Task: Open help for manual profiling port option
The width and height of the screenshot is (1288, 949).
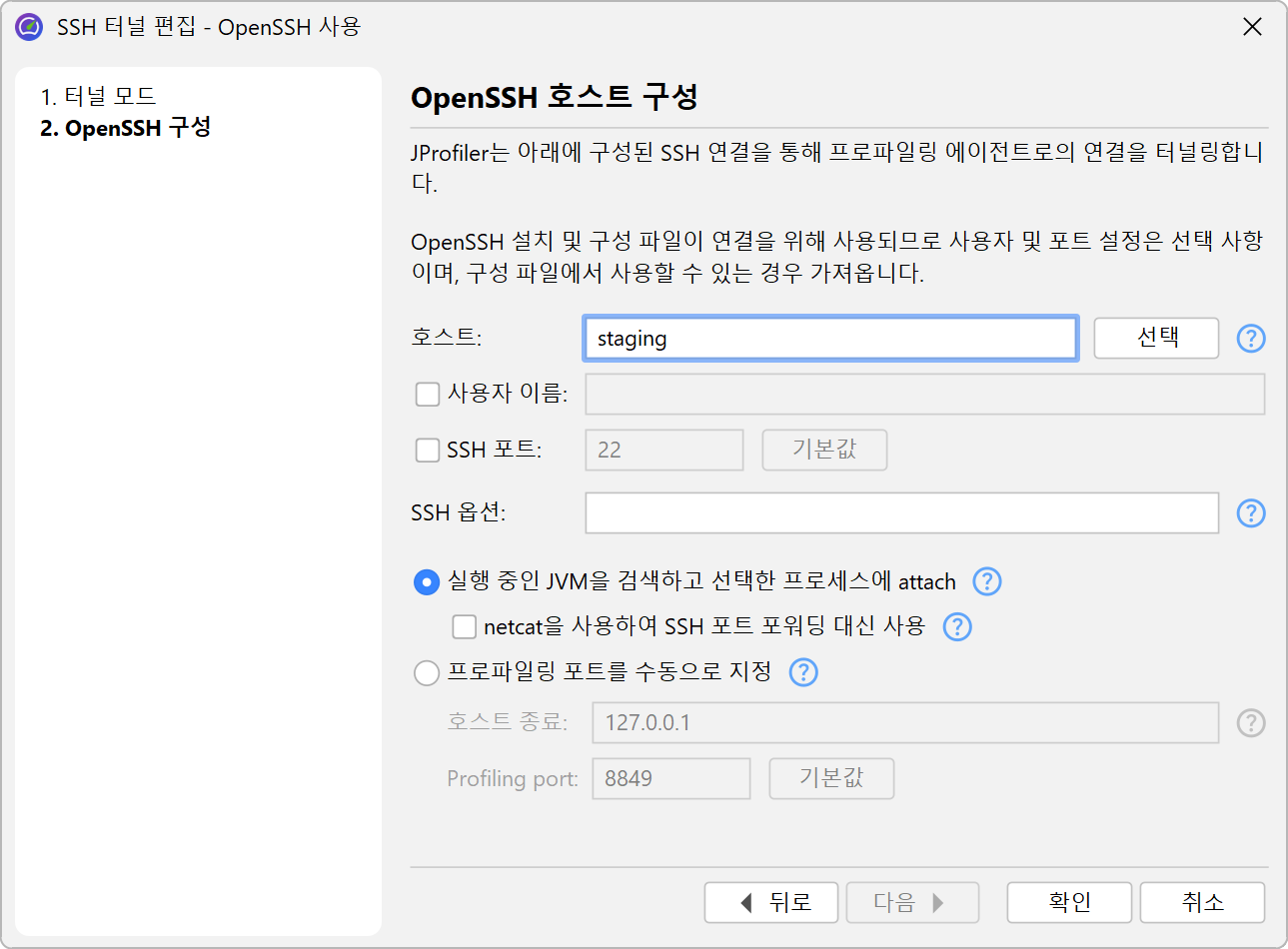Action: pos(803,672)
